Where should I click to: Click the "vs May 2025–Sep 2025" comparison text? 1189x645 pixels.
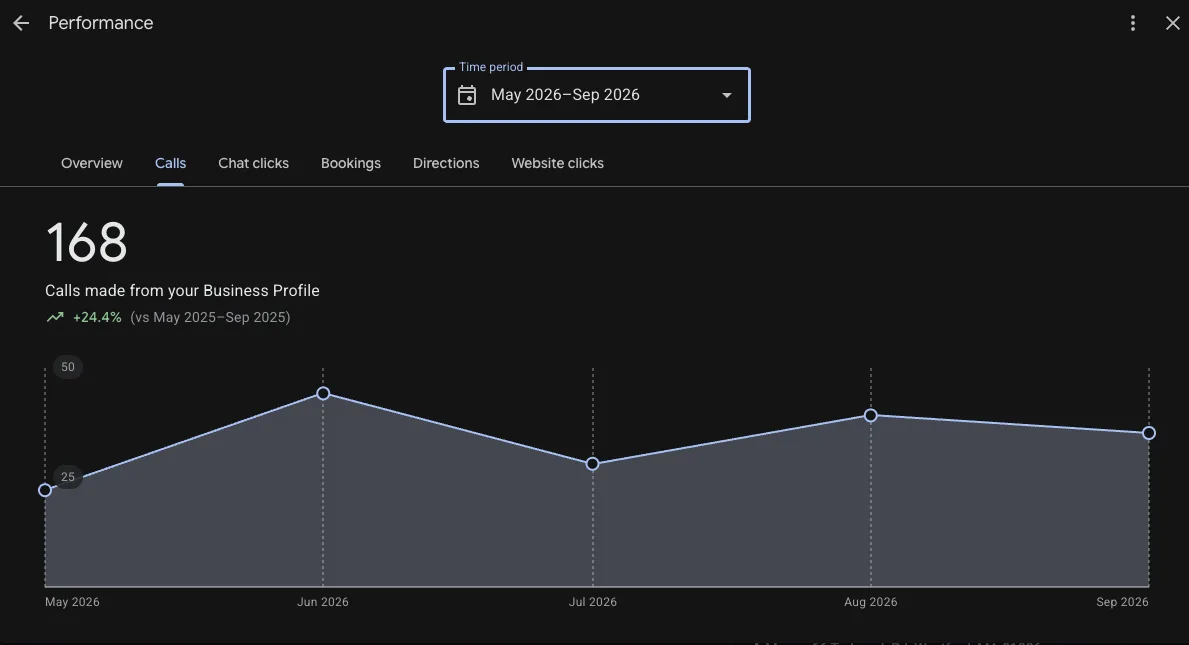210,318
